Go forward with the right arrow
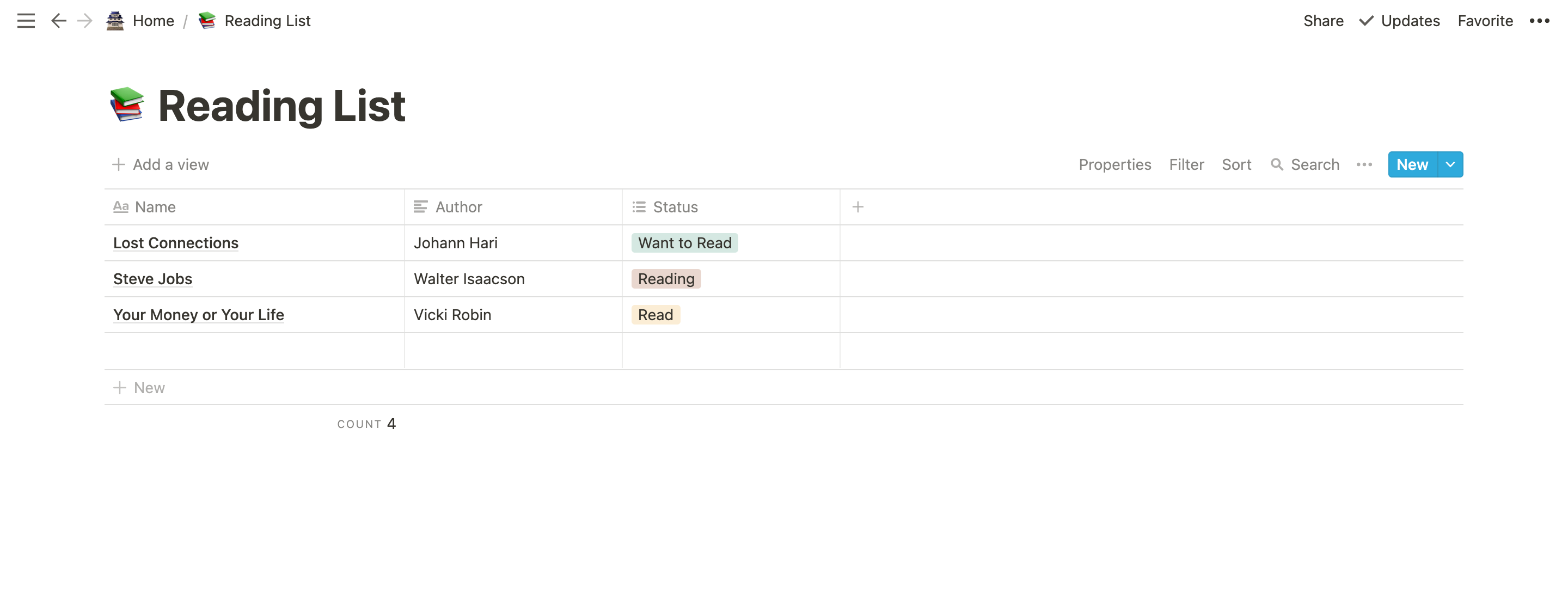The height and width of the screenshot is (612, 1568). 84,21
